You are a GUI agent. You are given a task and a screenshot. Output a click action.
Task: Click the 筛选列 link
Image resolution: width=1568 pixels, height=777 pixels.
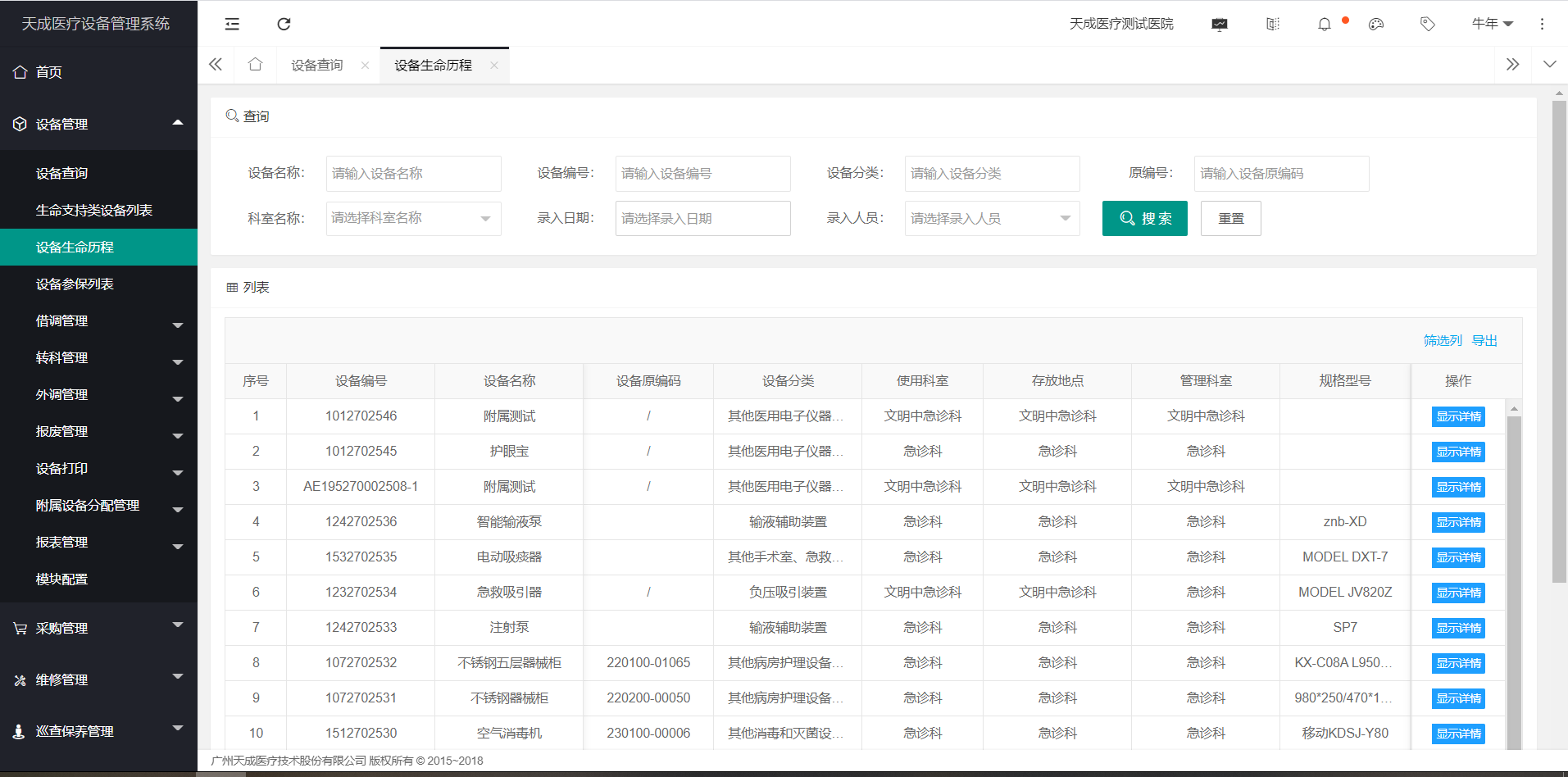[1443, 341]
